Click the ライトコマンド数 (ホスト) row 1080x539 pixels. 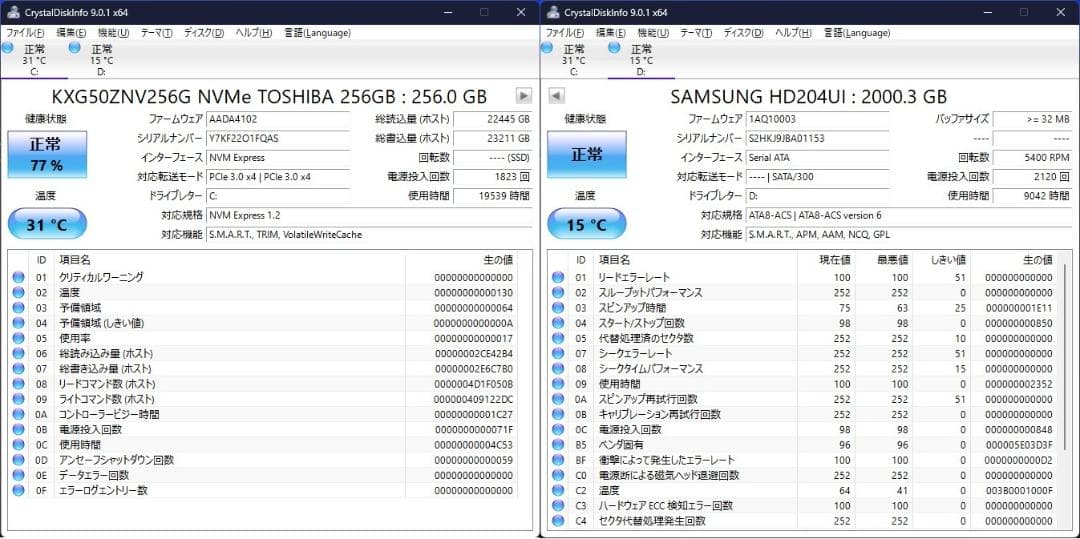coord(262,399)
